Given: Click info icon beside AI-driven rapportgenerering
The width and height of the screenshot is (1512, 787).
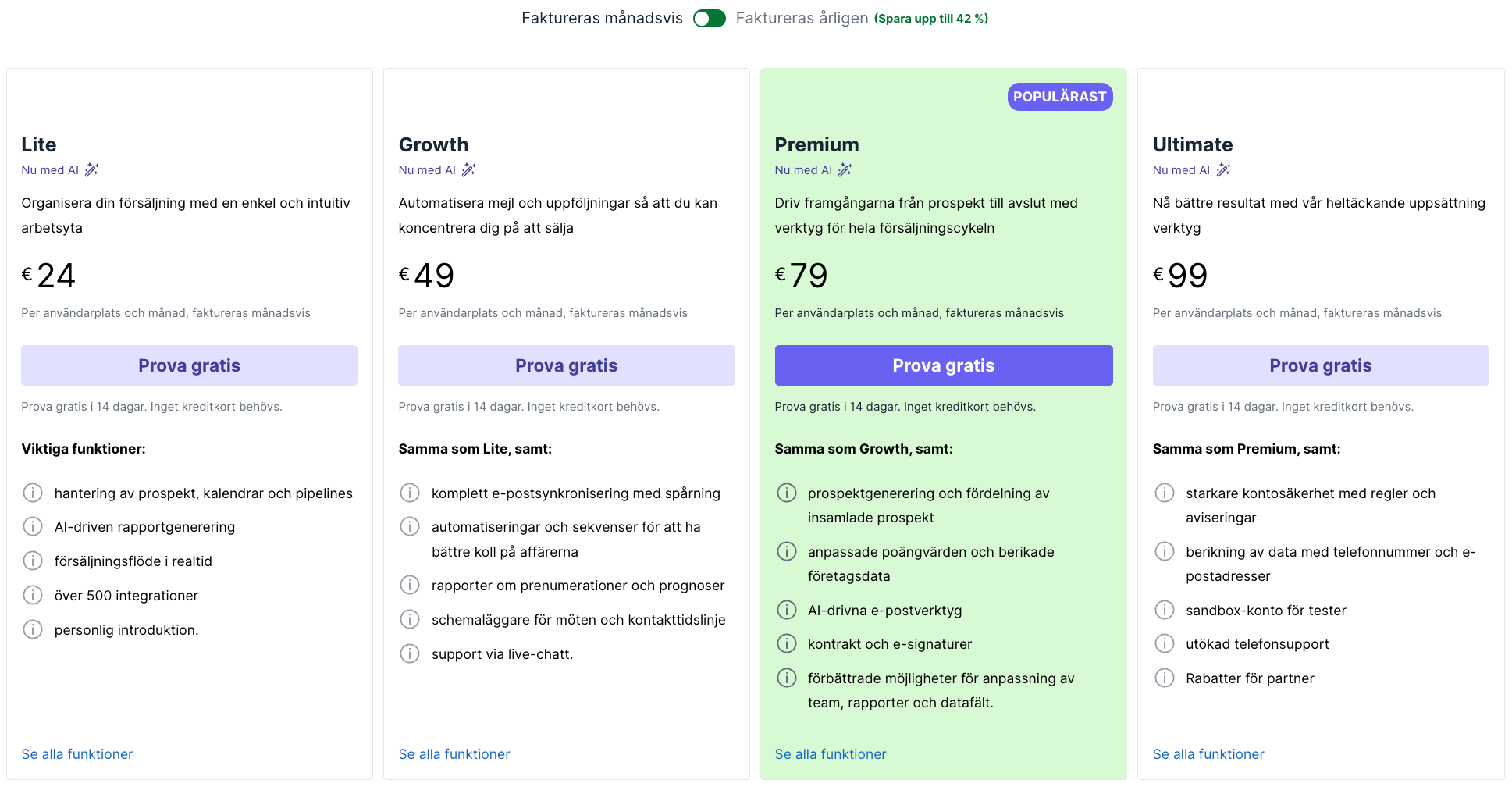Looking at the screenshot, I should pos(33,527).
